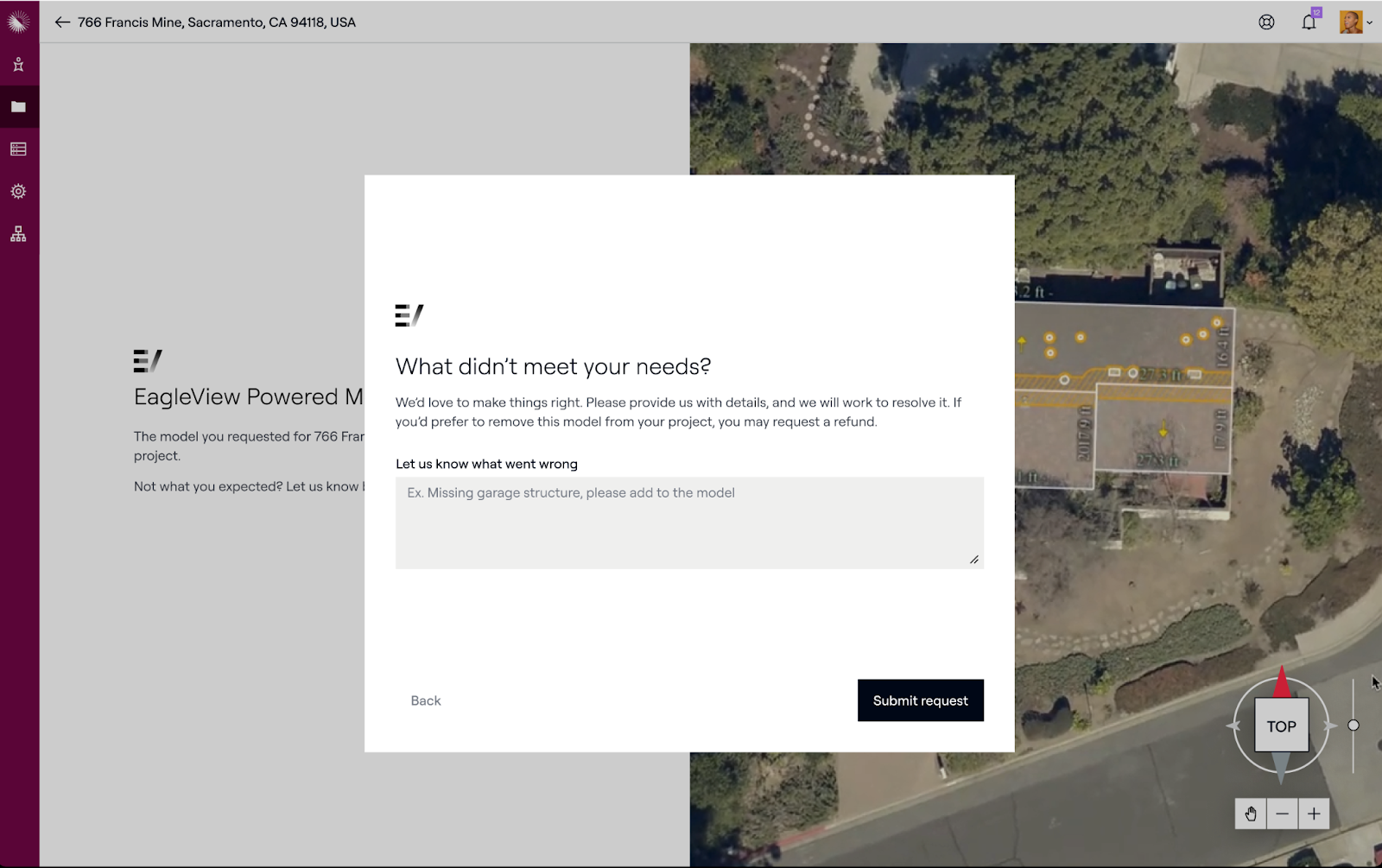Expand the user profile dropdown chevron
The image size is (1382, 868).
click(1370, 23)
